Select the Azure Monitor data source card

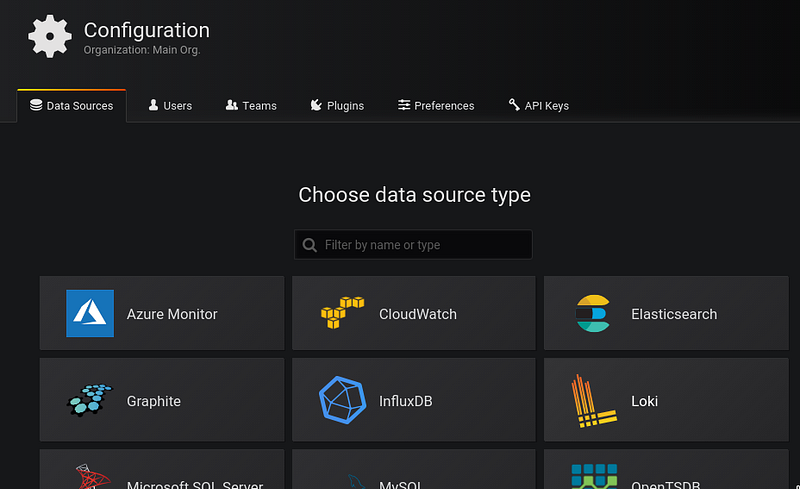[x=162, y=313]
